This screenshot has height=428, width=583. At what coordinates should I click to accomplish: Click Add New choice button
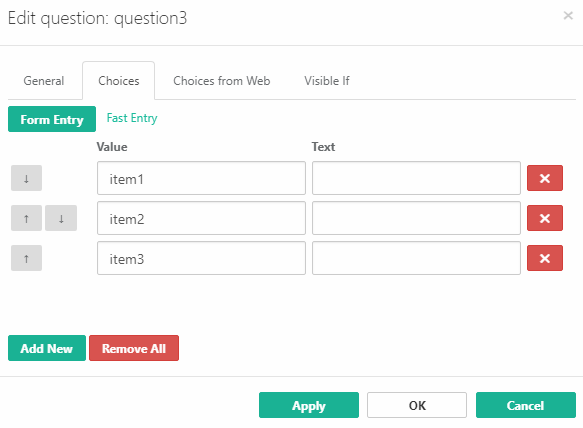(47, 348)
